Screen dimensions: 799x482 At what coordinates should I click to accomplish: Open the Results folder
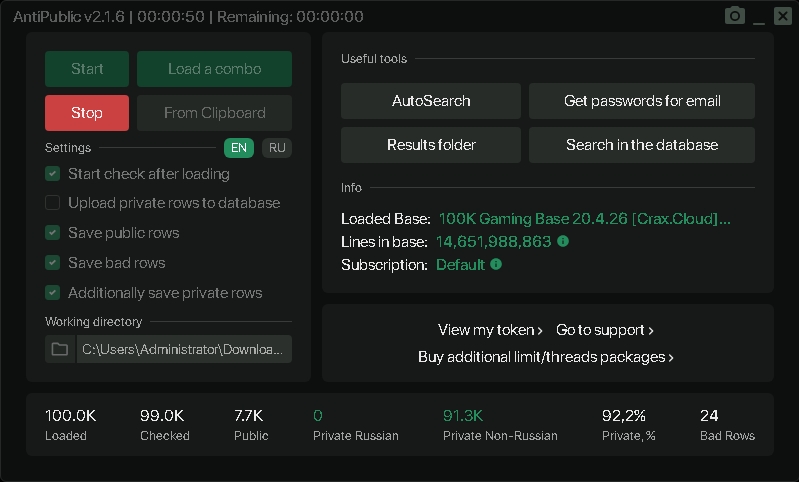pyautogui.click(x=431, y=145)
